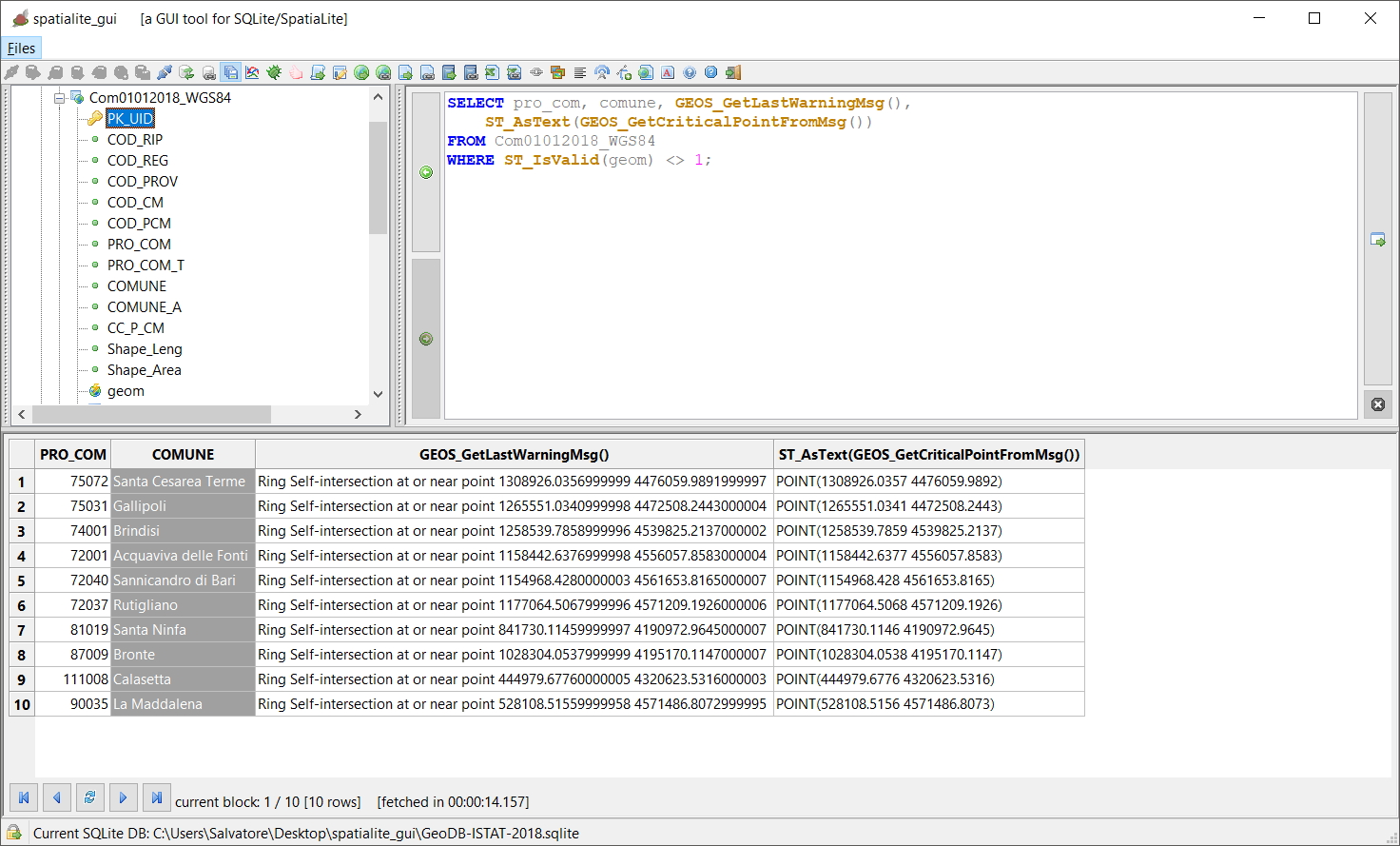Click the exit door toolbar icon
Image resolution: width=1400 pixels, height=846 pixels.
733,72
